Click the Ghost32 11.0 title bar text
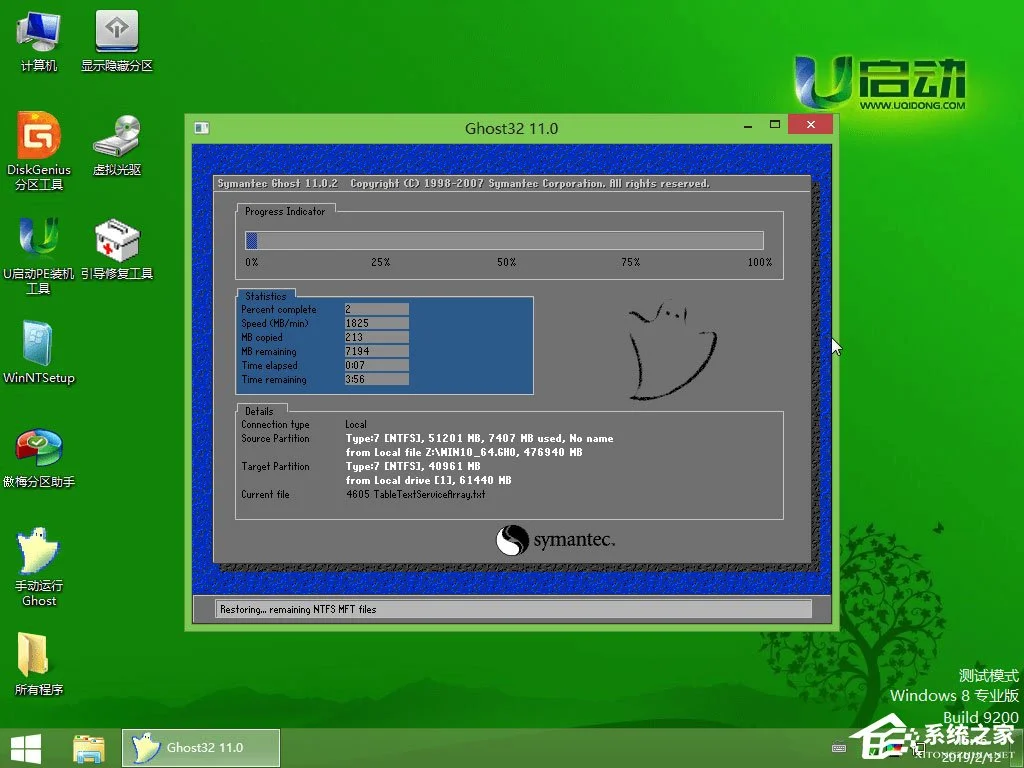Screen dimensions: 1024x768 tap(511, 129)
